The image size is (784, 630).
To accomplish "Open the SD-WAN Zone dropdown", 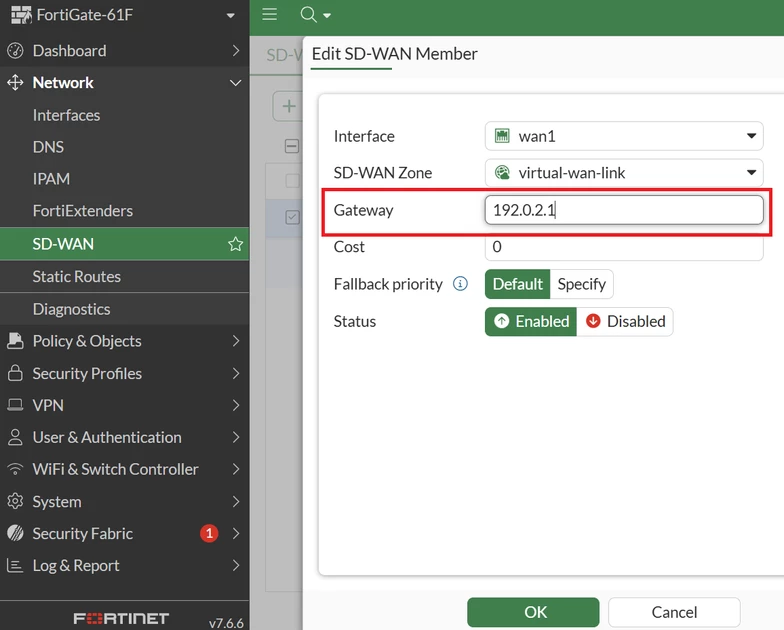I will [x=624, y=173].
